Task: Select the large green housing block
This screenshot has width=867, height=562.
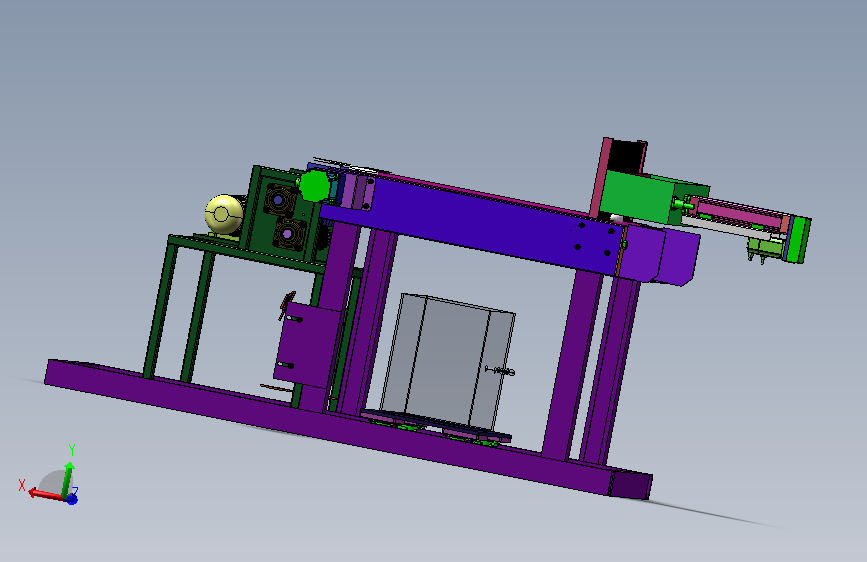Action: (641, 197)
